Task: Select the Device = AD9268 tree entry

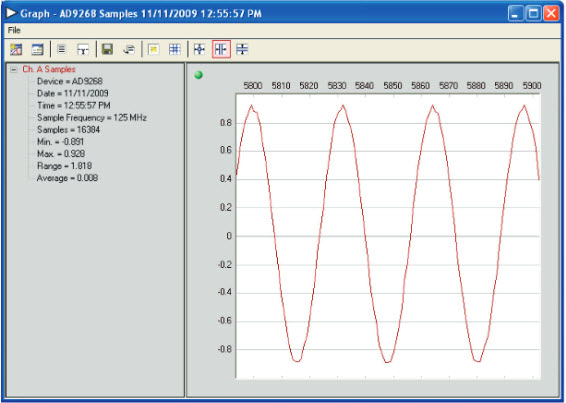Action: click(70, 81)
